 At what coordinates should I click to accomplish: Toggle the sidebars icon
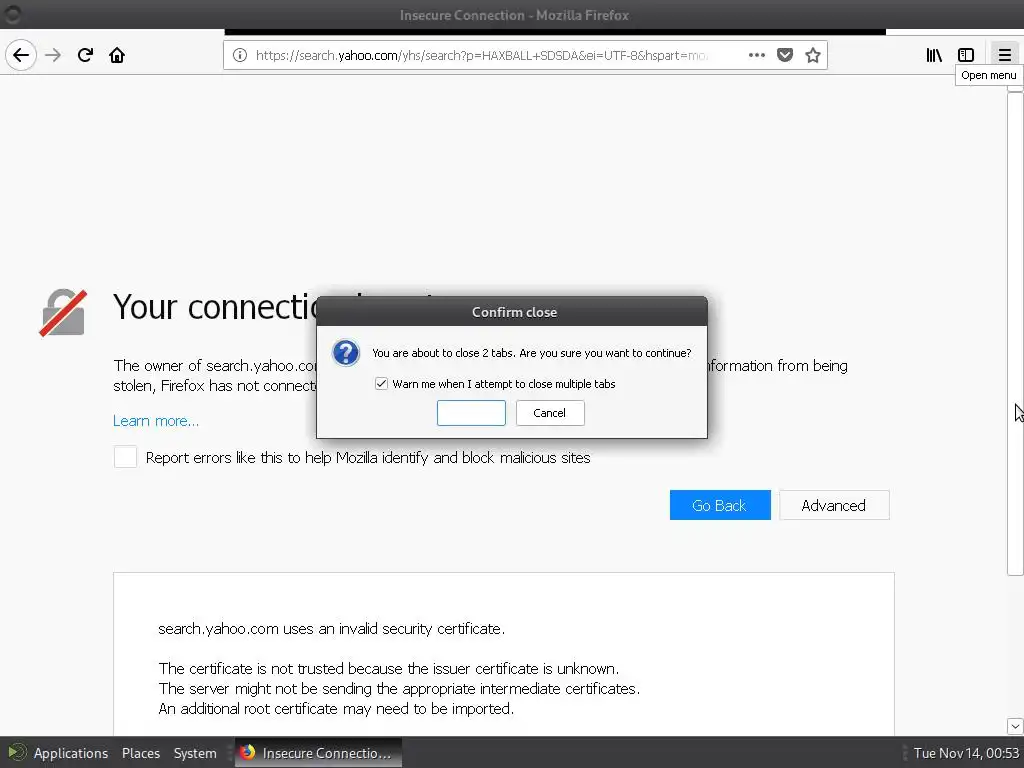(966, 56)
